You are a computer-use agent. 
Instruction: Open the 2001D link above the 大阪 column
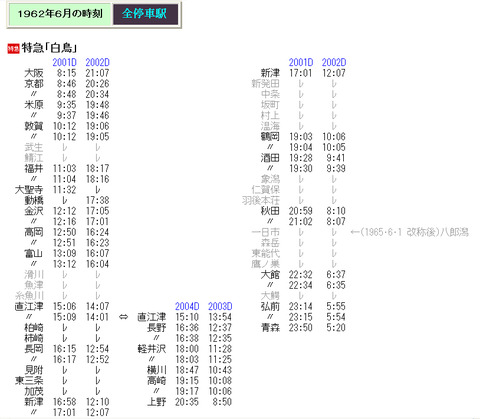pyautogui.click(x=65, y=62)
